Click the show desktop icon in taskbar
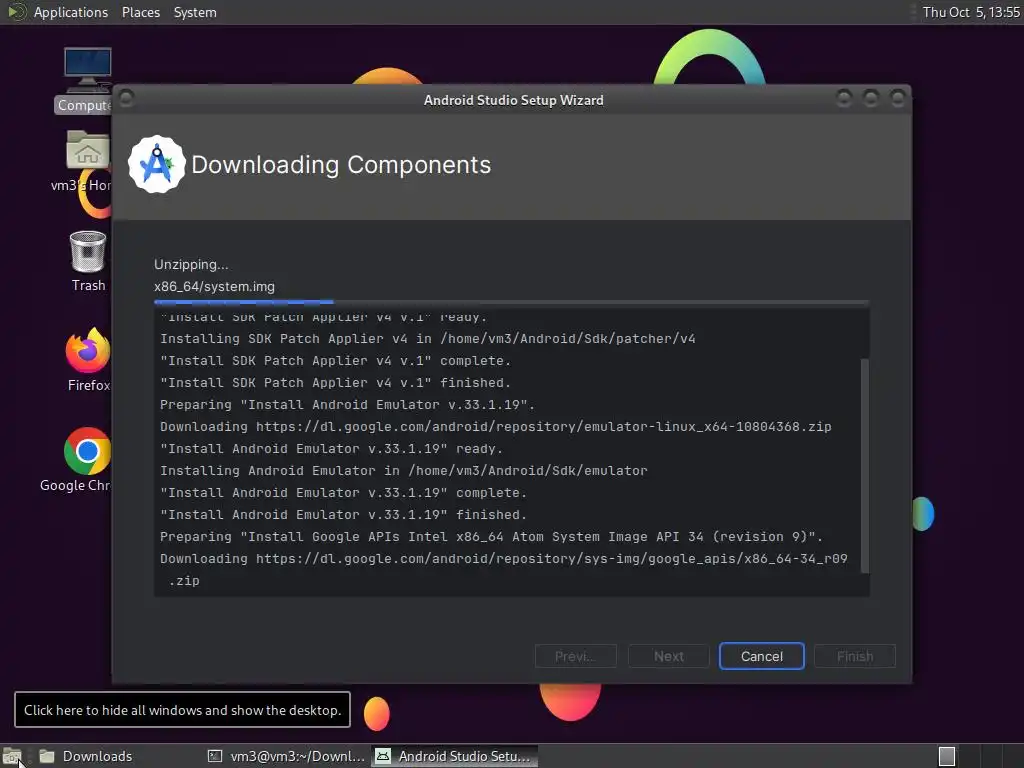Screen dimensions: 1024x768 pos(12,756)
